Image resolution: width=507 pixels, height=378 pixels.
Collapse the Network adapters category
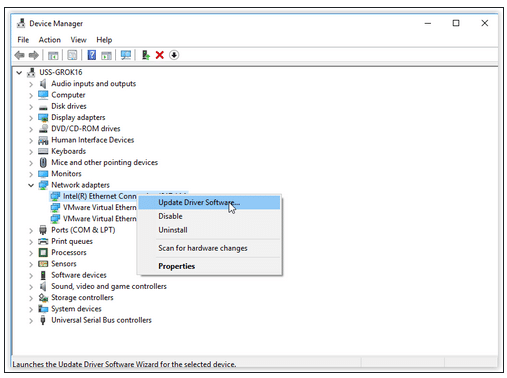31,185
